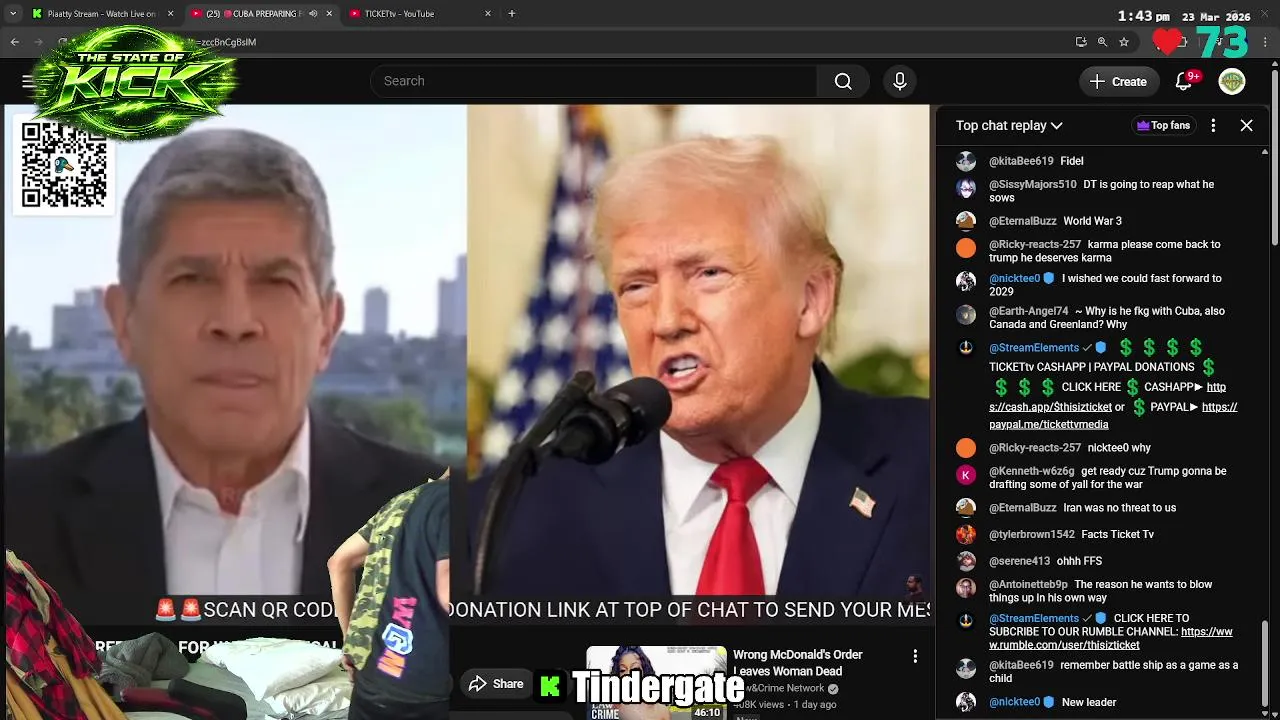
Task: Click @Earth-Angel74 avatar in chat
Action: coord(966,314)
